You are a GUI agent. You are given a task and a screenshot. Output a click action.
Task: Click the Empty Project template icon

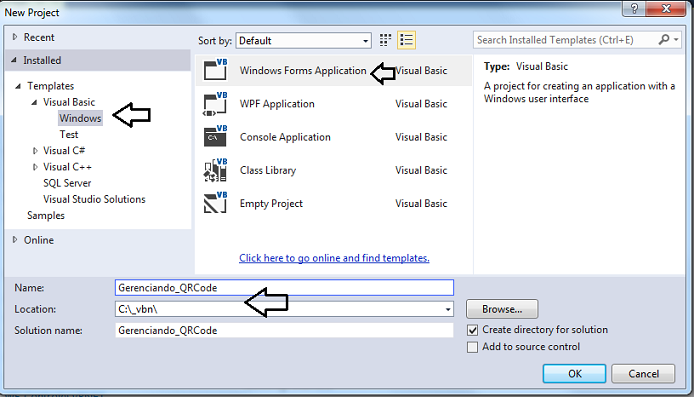[216, 203]
